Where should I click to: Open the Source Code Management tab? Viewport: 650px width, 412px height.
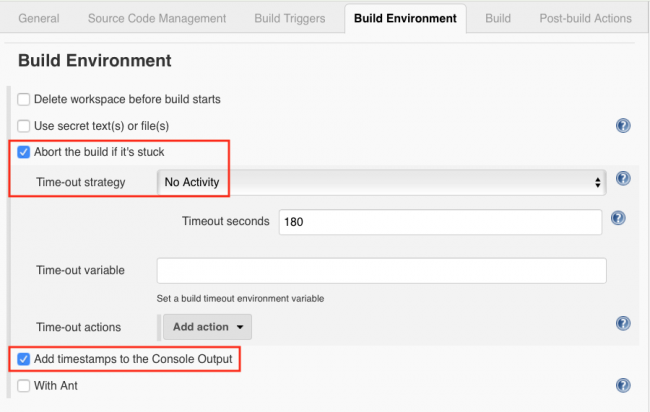[156, 18]
